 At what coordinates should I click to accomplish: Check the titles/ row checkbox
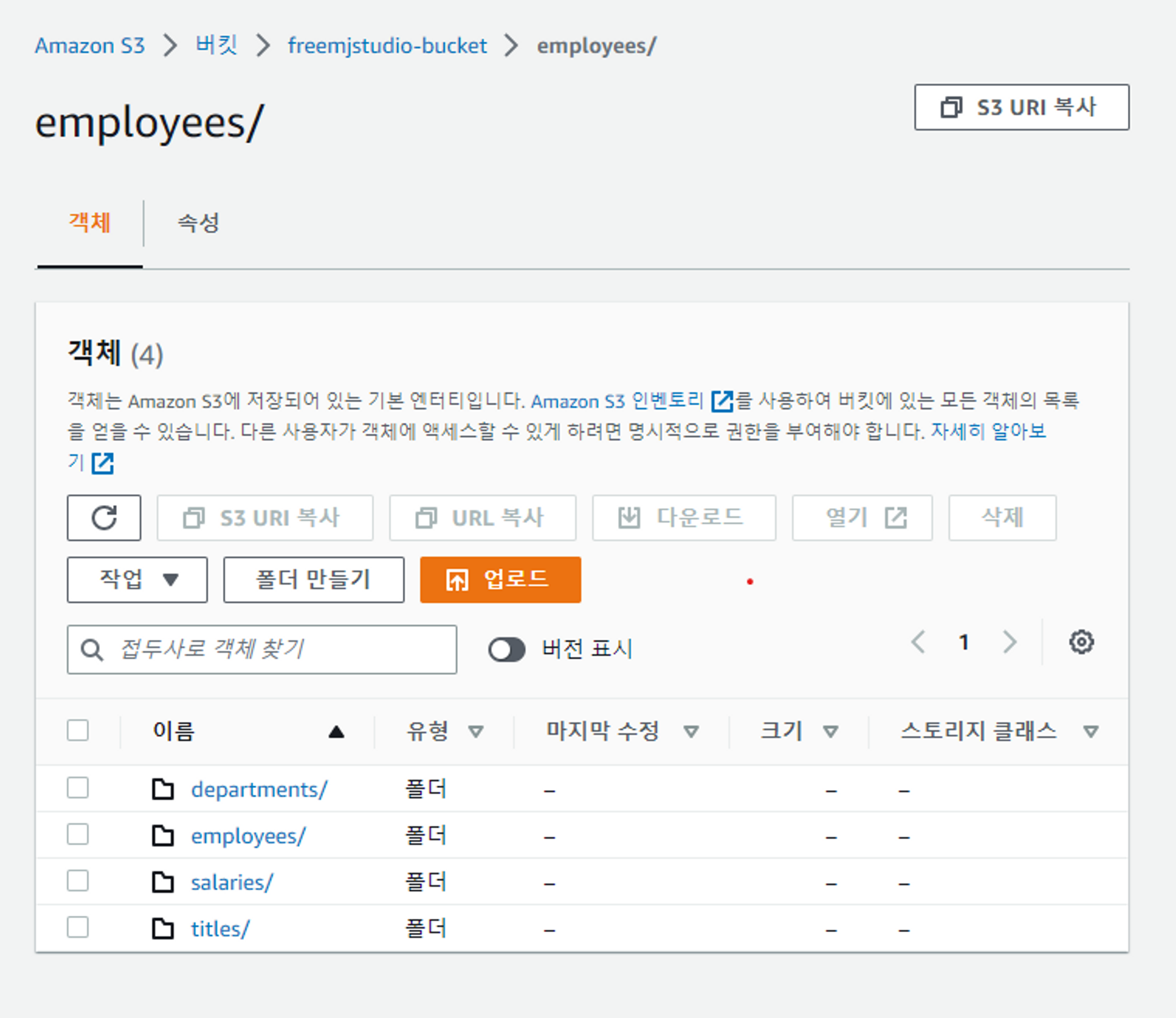(x=78, y=927)
